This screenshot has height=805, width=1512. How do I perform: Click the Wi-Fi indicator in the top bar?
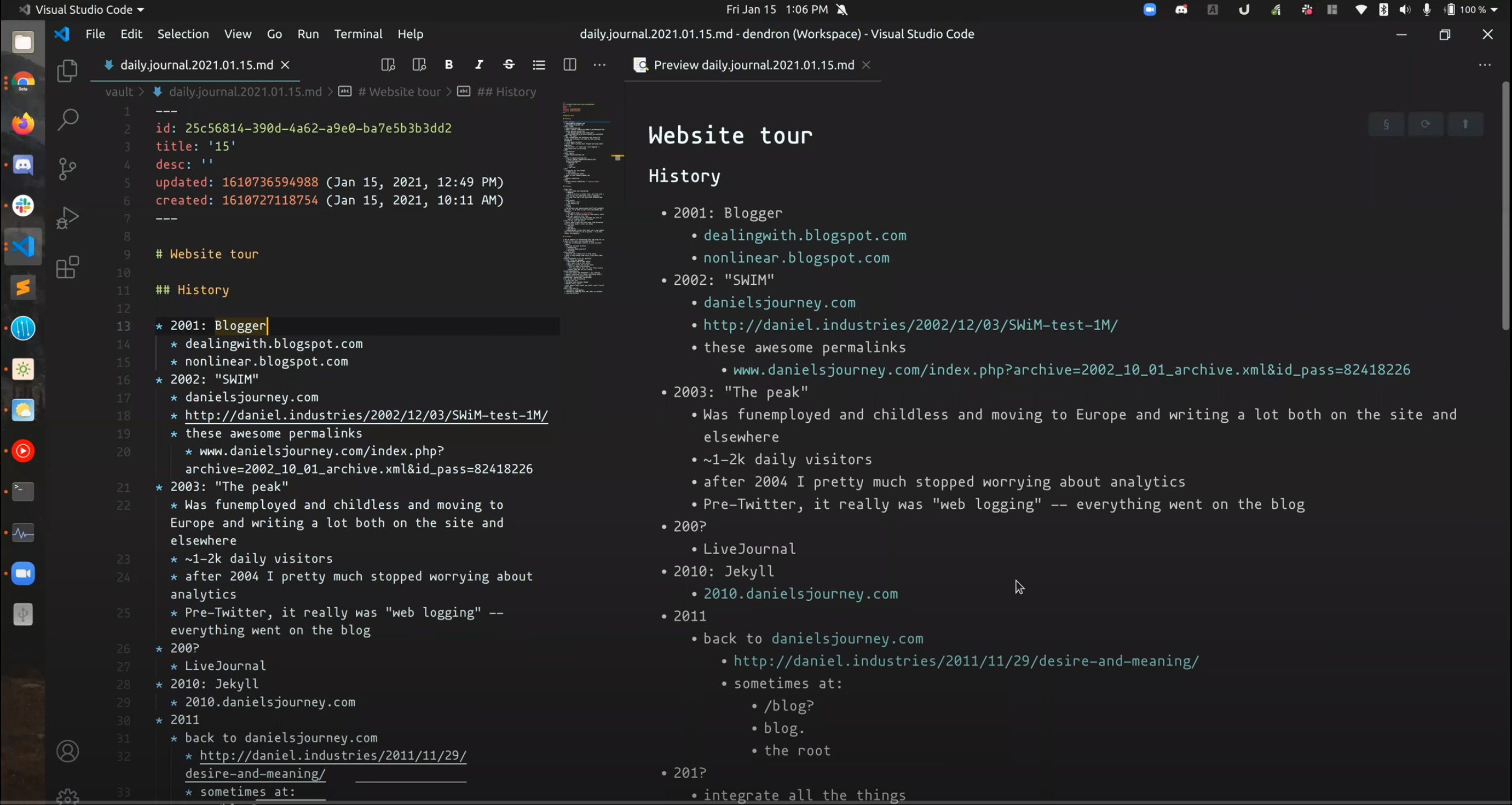[1360, 9]
